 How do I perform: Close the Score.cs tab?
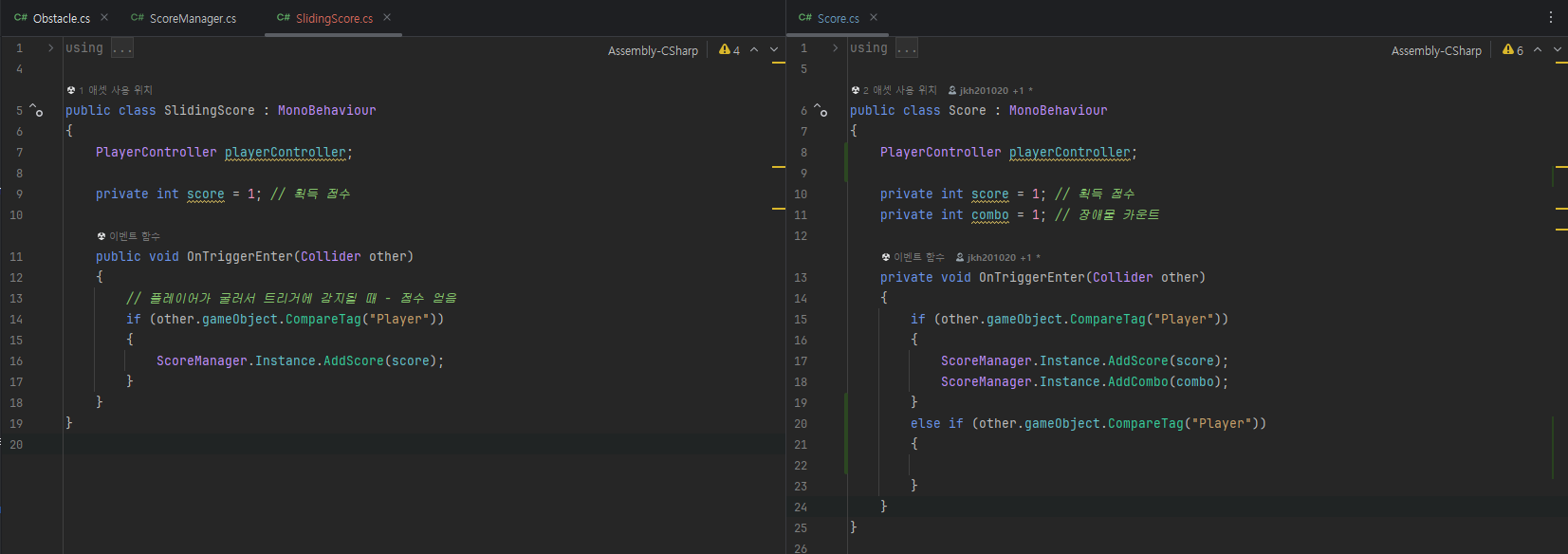[874, 18]
